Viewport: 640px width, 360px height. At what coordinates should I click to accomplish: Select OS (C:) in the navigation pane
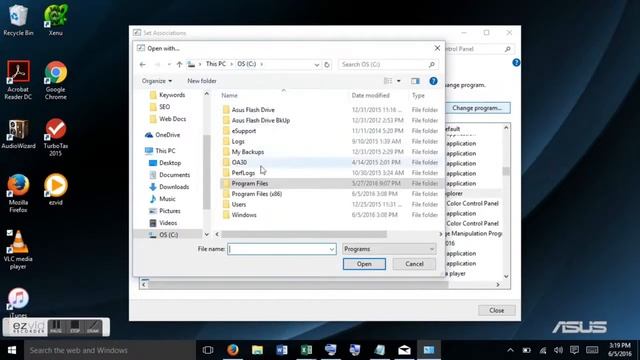pyautogui.click(x=168, y=235)
